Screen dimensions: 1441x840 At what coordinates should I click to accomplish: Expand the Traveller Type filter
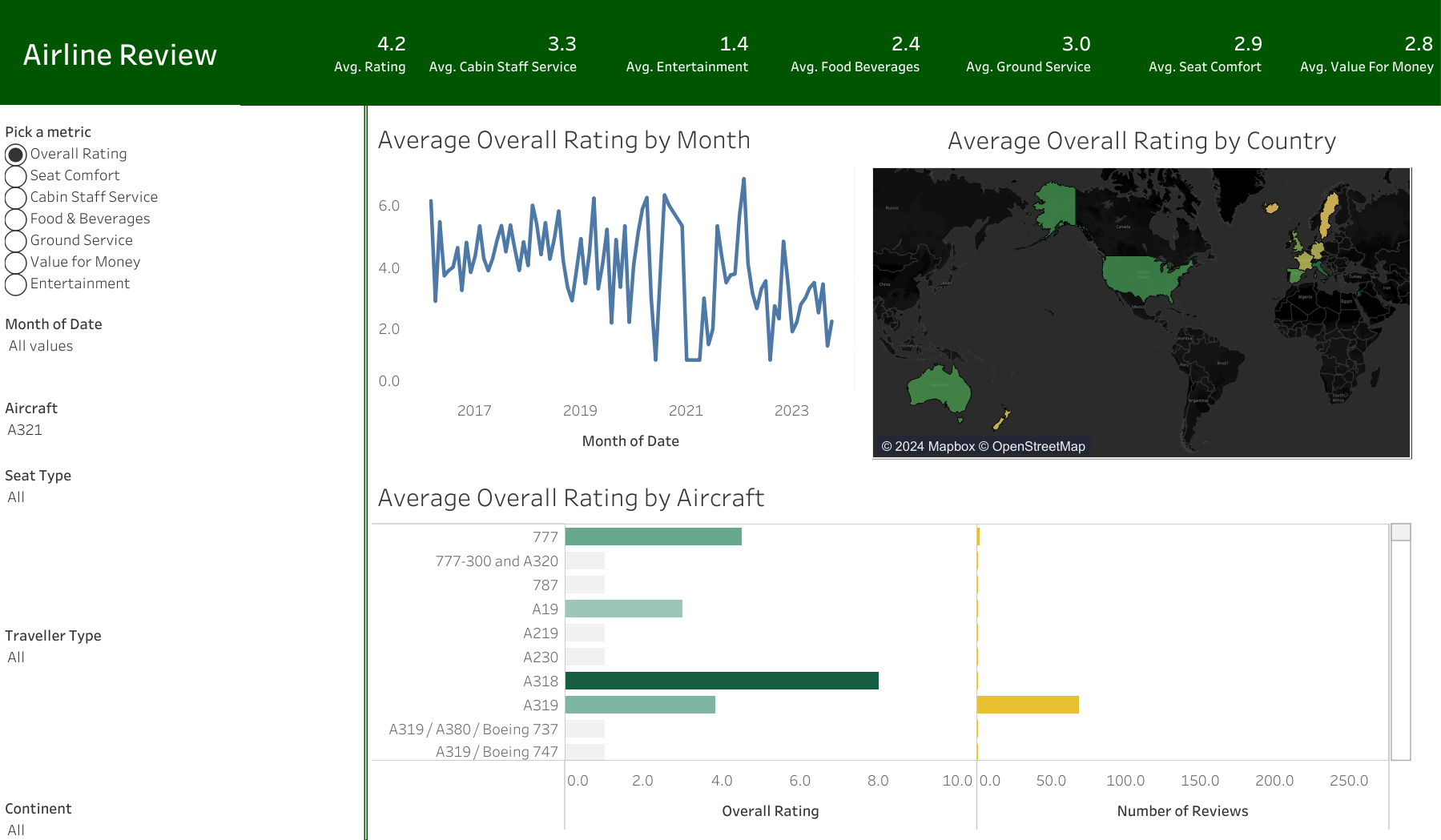click(x=16, y=657)
